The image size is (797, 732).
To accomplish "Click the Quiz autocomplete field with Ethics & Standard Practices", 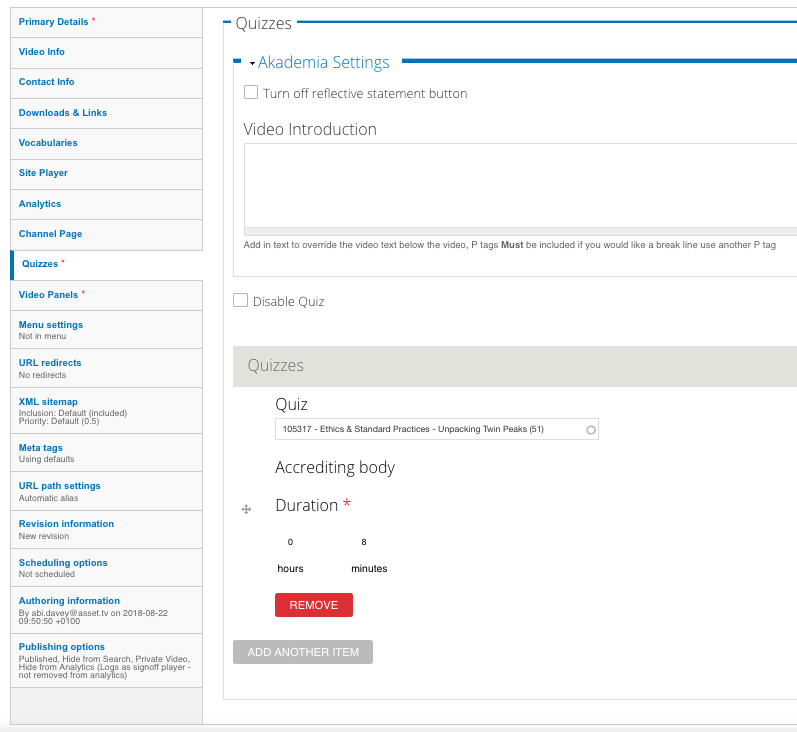I will (x=437, y=429).
